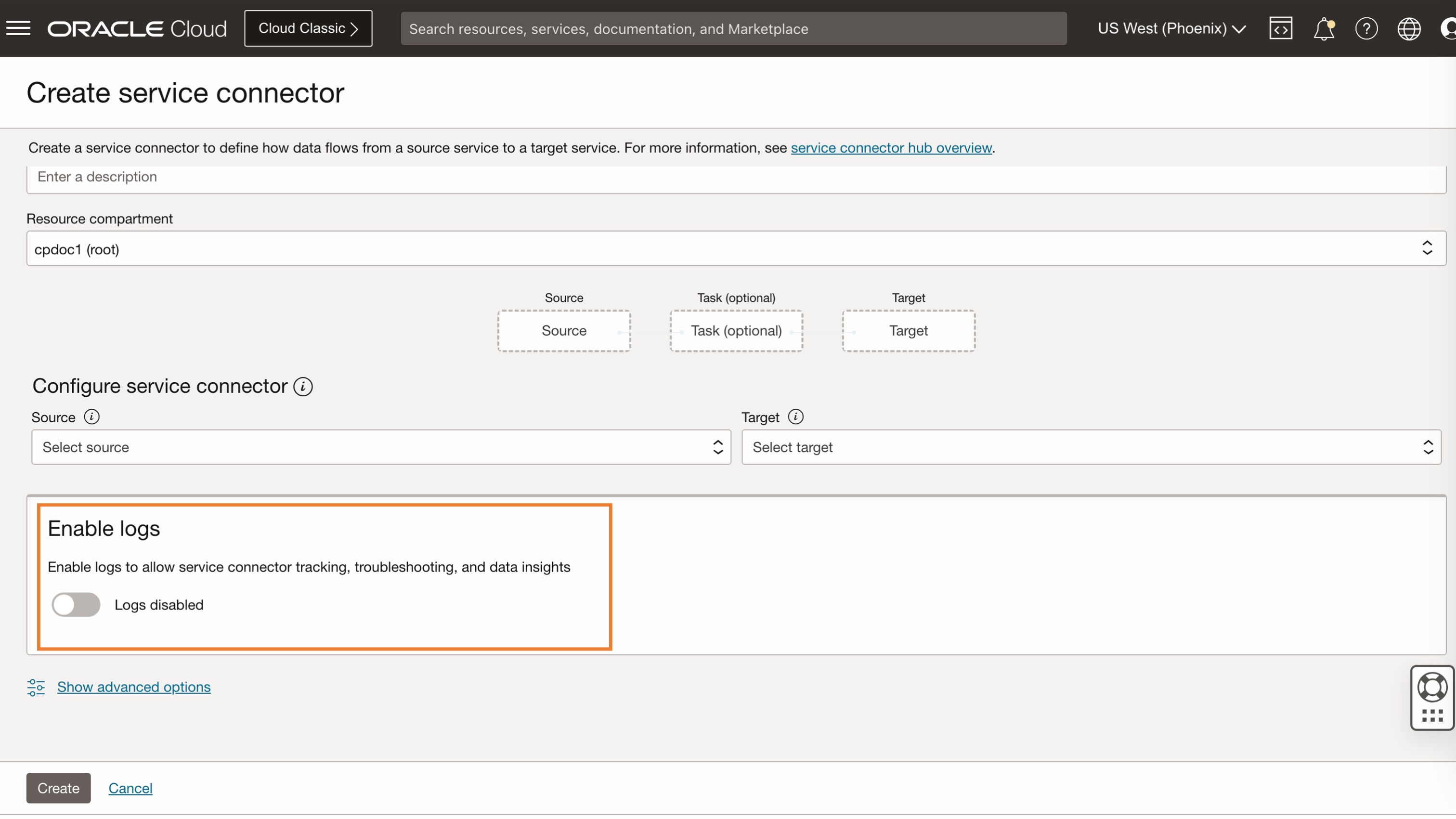The width and height of the screenshot is (1456, 819).
Task: Click the Source info tooltip icon
Action: [91, 417]
